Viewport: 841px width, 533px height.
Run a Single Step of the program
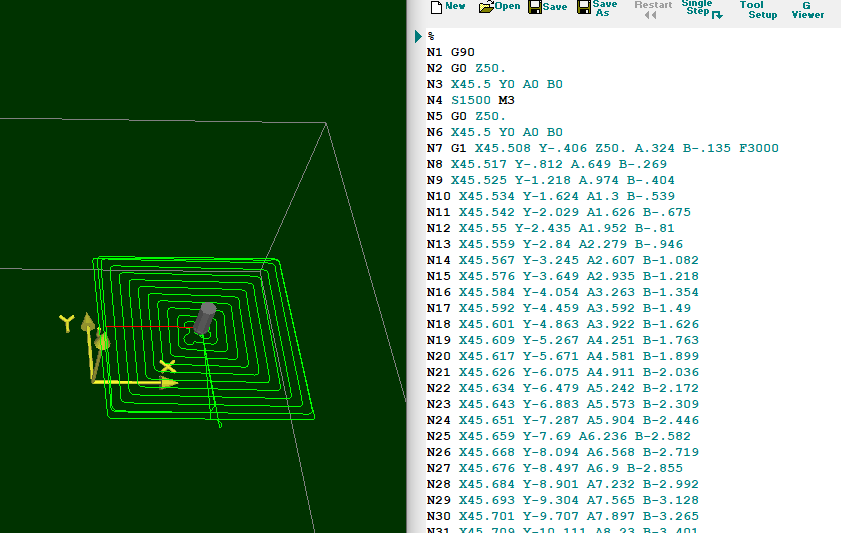tap(701, 9)
